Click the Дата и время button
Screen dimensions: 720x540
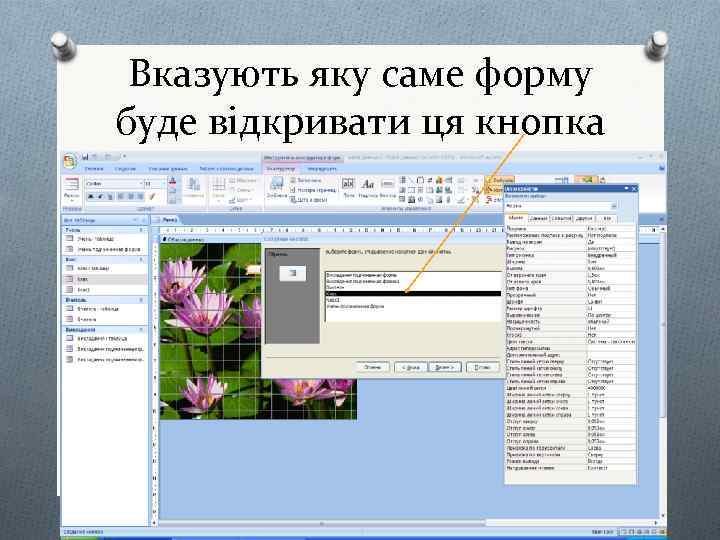pos(309,199)
